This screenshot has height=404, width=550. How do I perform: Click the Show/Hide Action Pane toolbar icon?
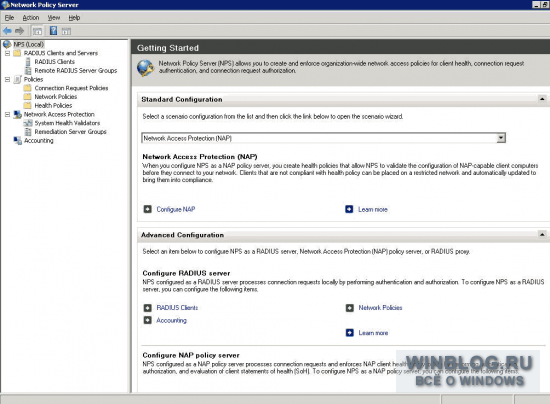point(66,31)
